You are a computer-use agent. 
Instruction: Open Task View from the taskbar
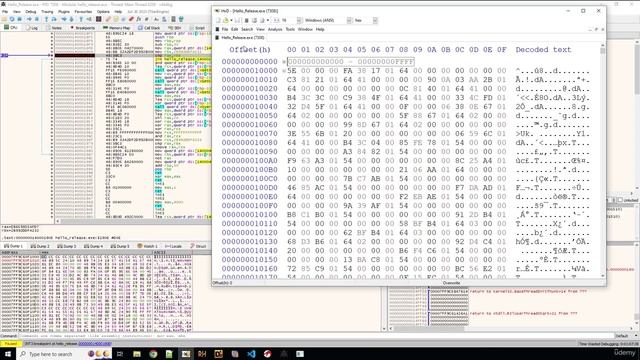coord(120,354)
